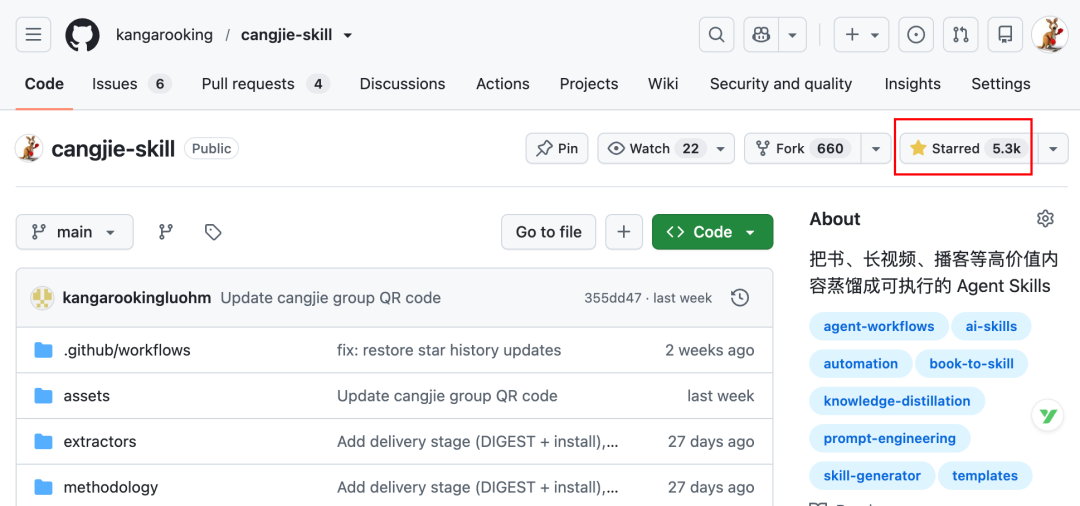Open the Pull requests tab

(x=265, y=84)
